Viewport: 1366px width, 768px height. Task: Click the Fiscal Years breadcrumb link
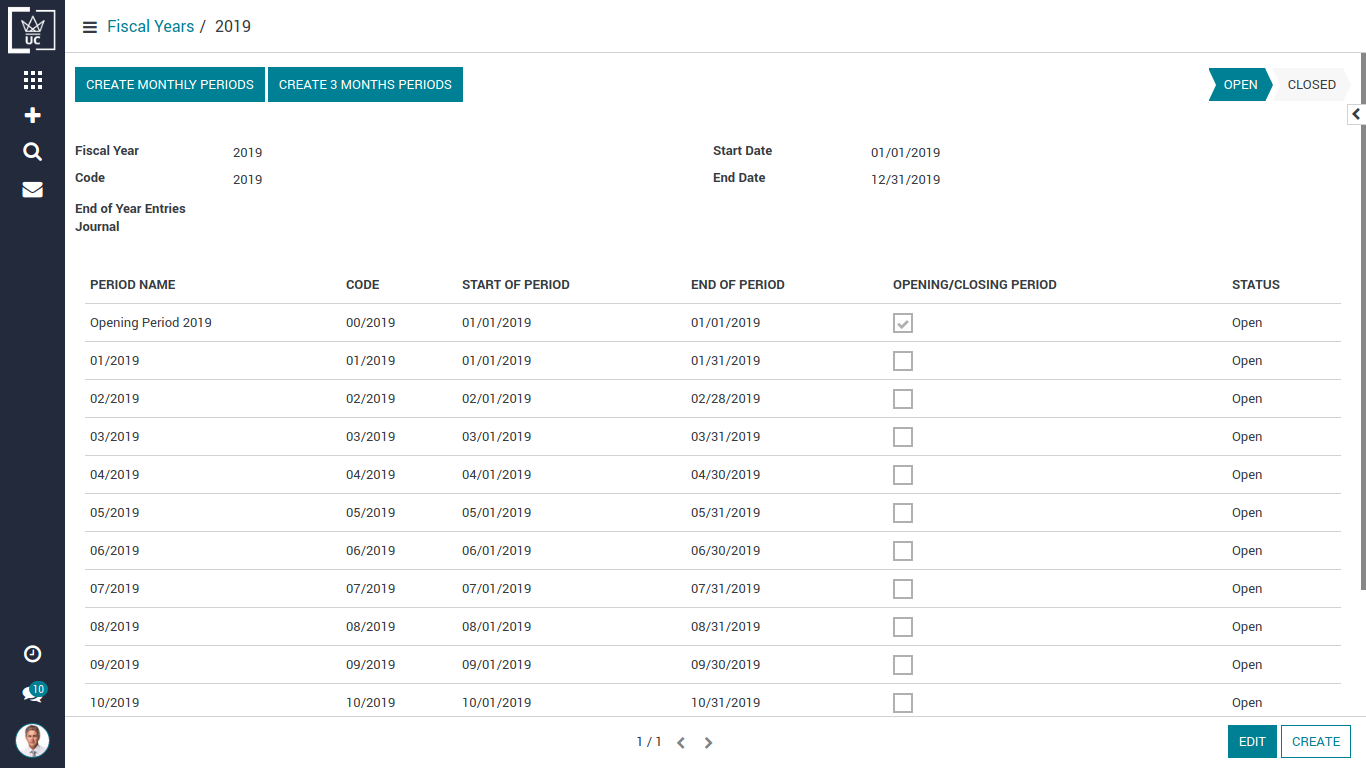click(151, 27)
